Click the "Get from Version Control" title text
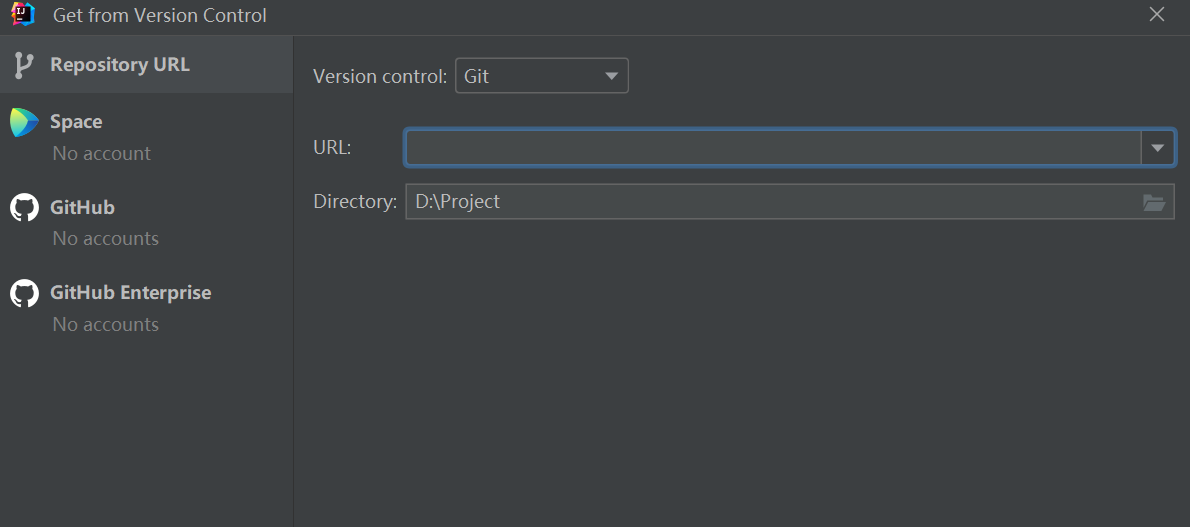 pos(160,16)
